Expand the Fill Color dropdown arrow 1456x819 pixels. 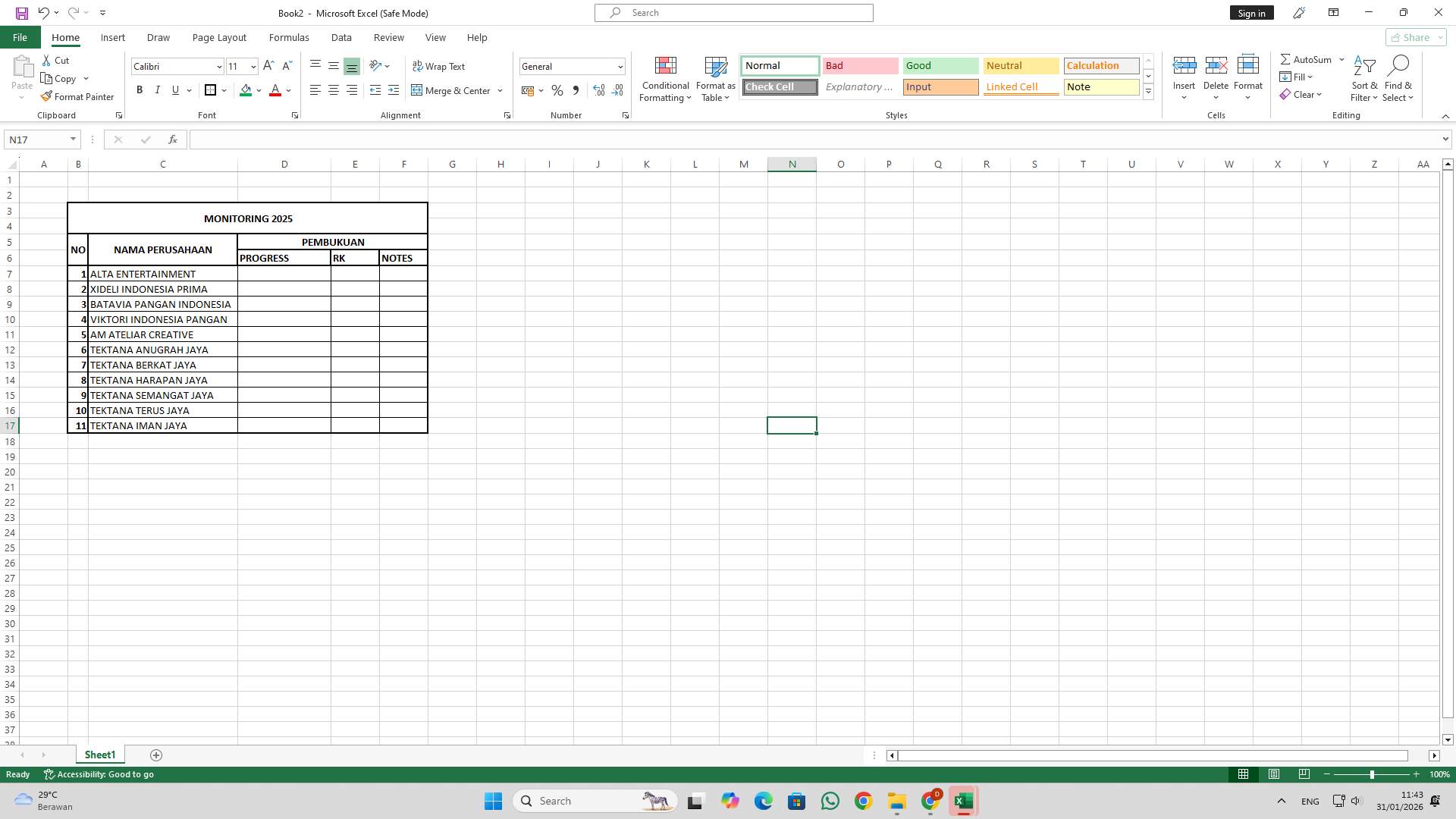259,90
